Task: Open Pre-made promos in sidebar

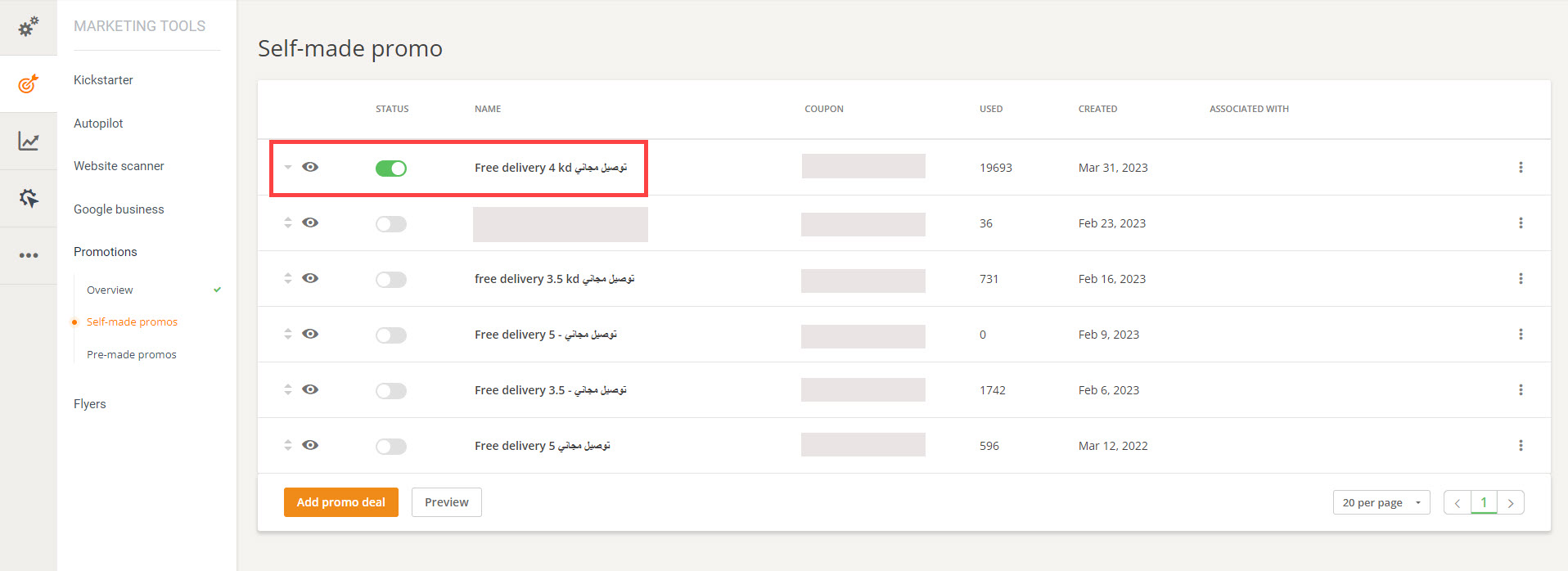Action: point(132,354)
